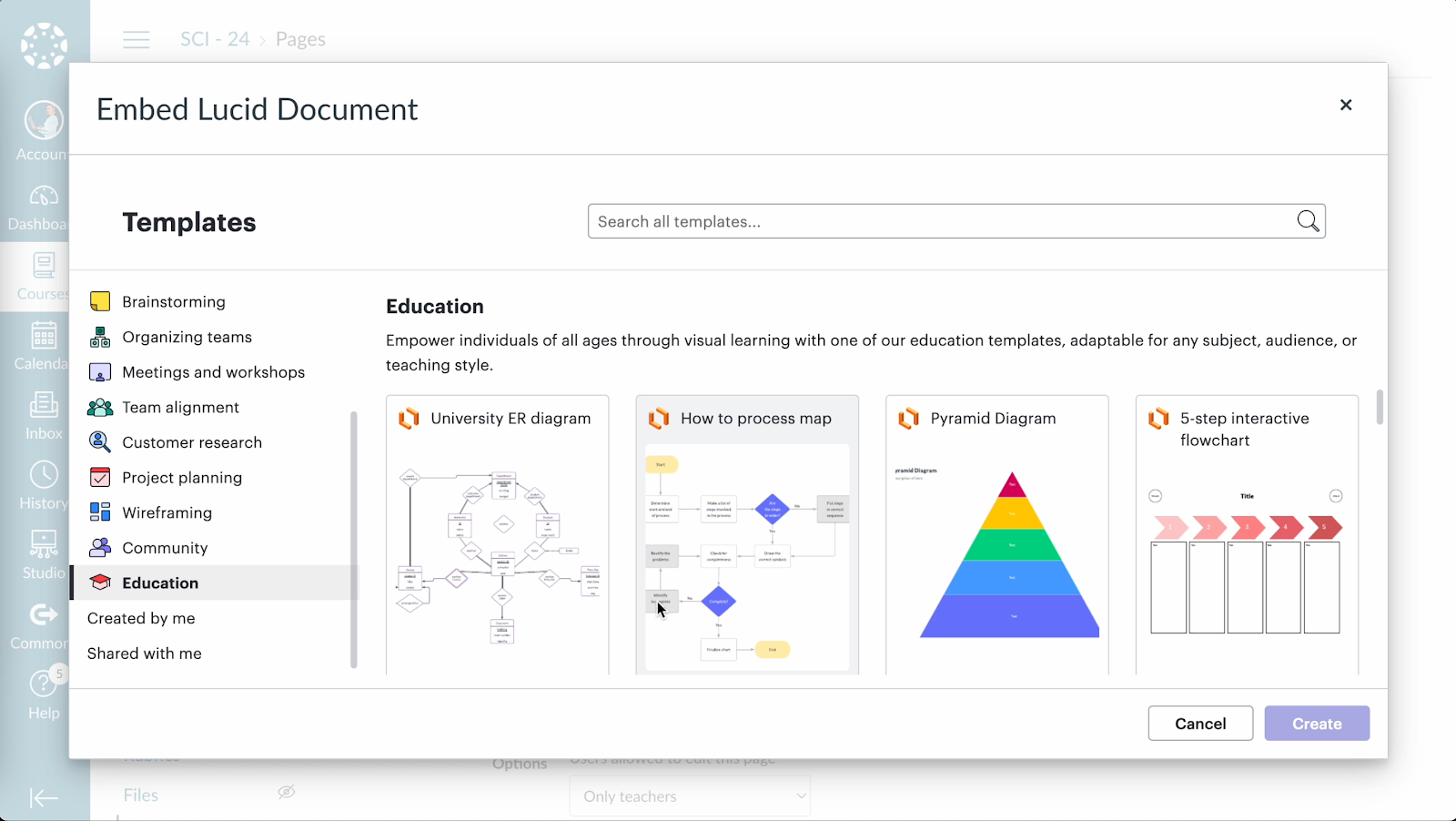Click the Project planning checklist icon
The image size is (1456, 821).
coord(100,477)
